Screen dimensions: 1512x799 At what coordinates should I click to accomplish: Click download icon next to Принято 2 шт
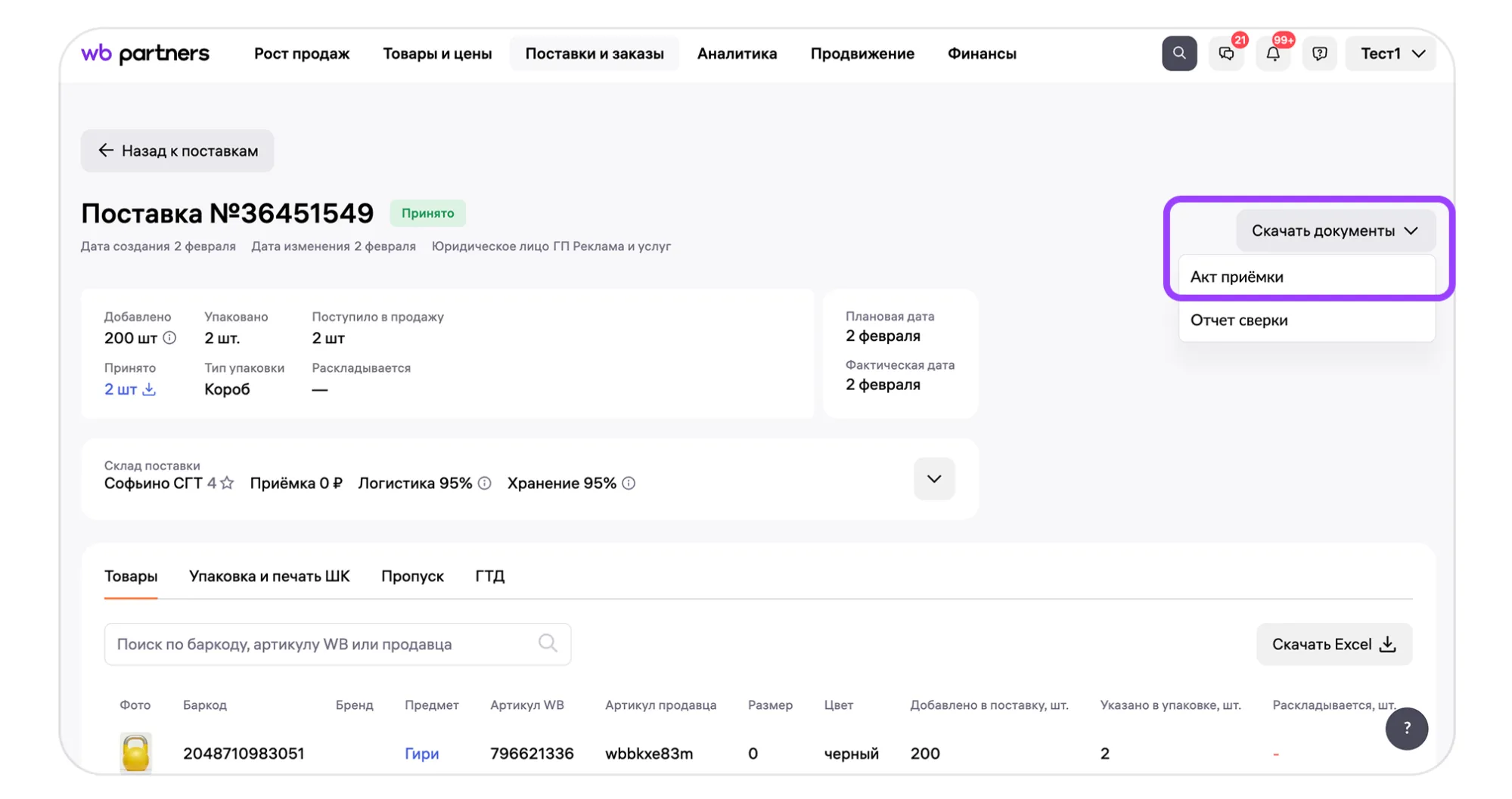[149, 389]
